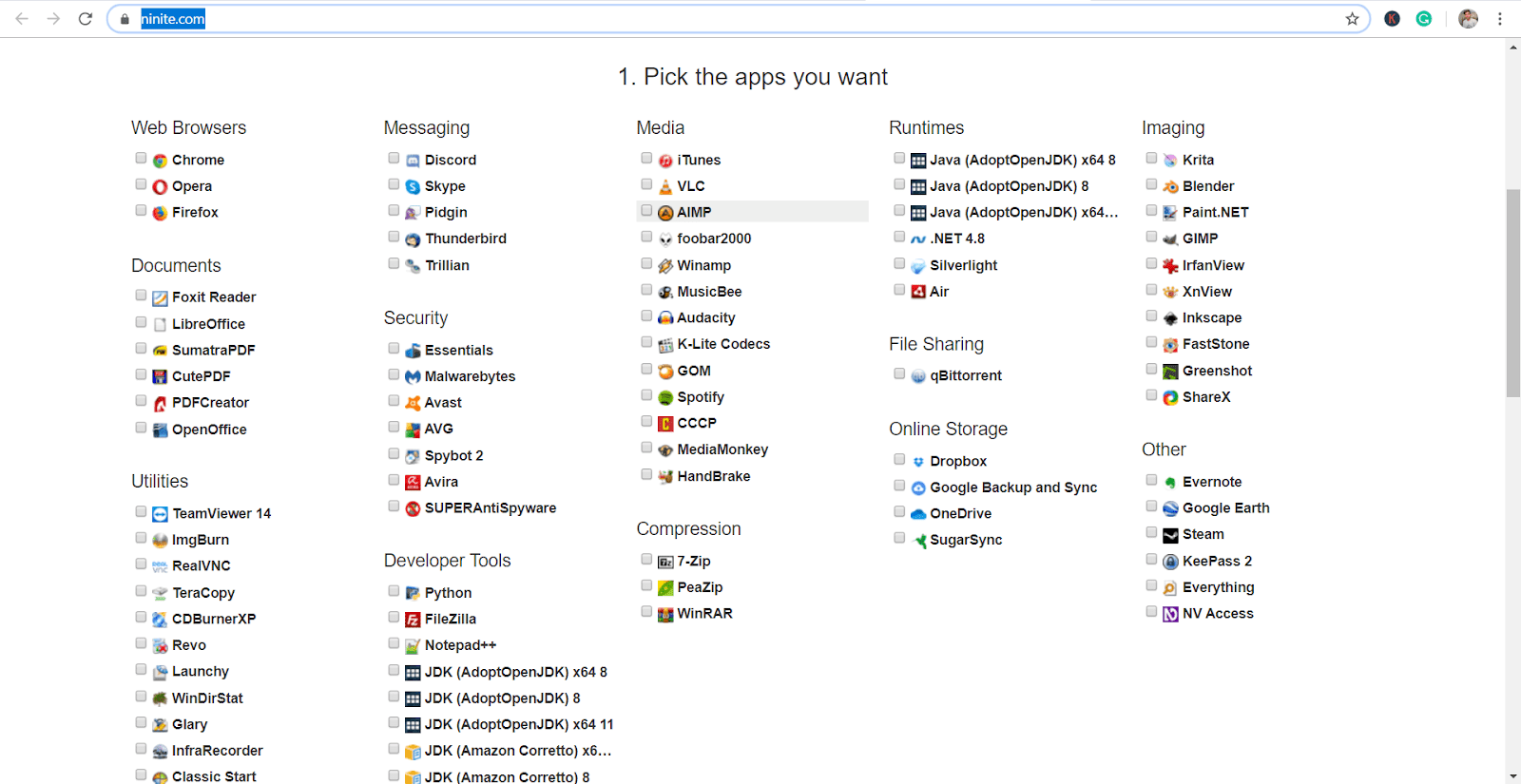Click the Paint.NET label
Screen dimensions: 1521x784
coord(1215,212)
